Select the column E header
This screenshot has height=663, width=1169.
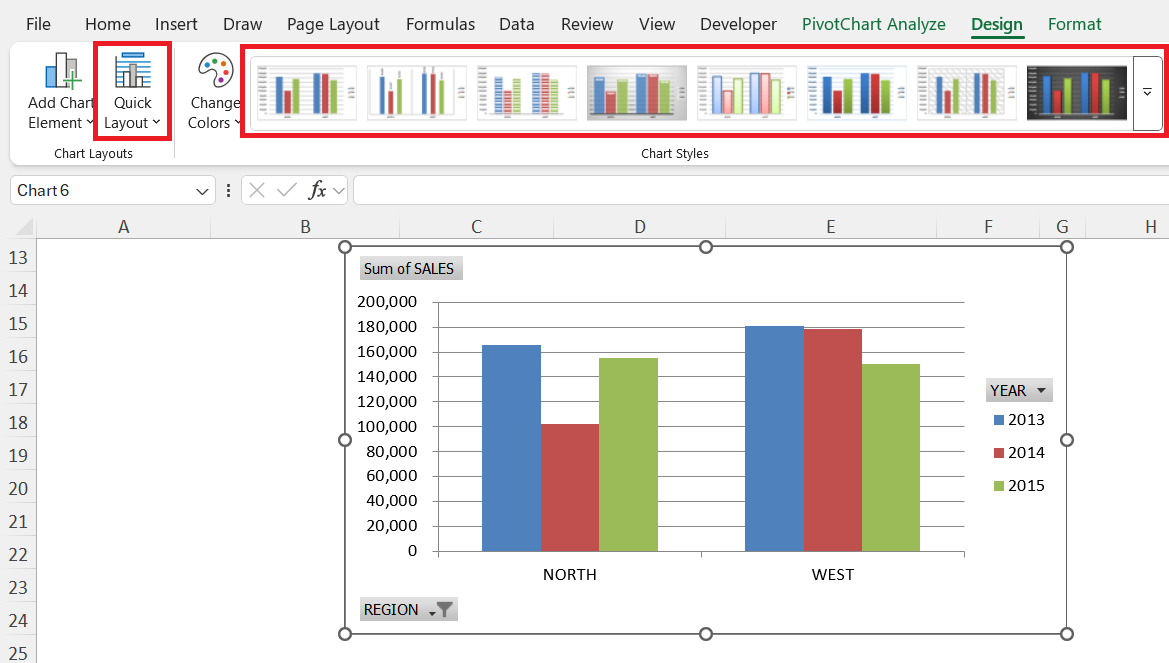click(830, 227)
